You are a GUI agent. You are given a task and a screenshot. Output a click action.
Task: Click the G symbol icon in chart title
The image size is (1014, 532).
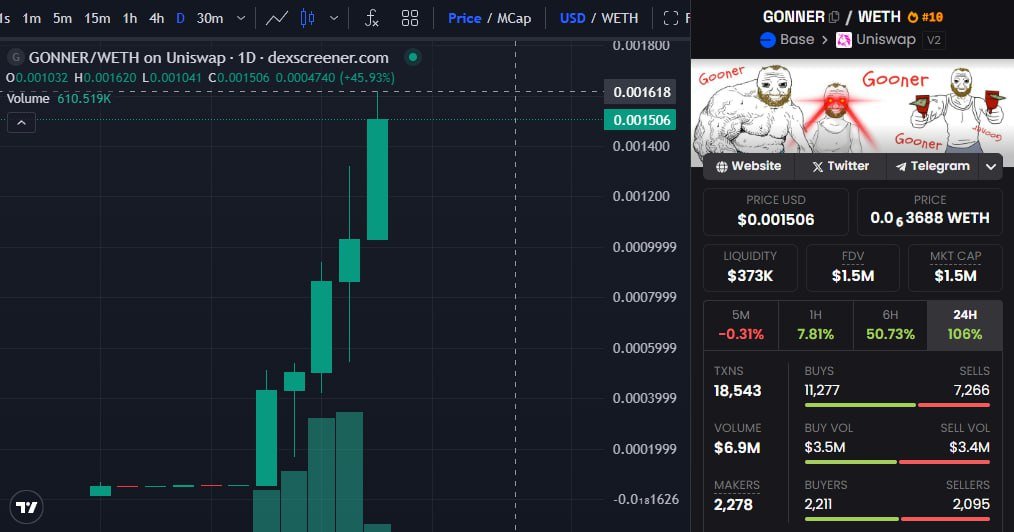coord(16,58)
